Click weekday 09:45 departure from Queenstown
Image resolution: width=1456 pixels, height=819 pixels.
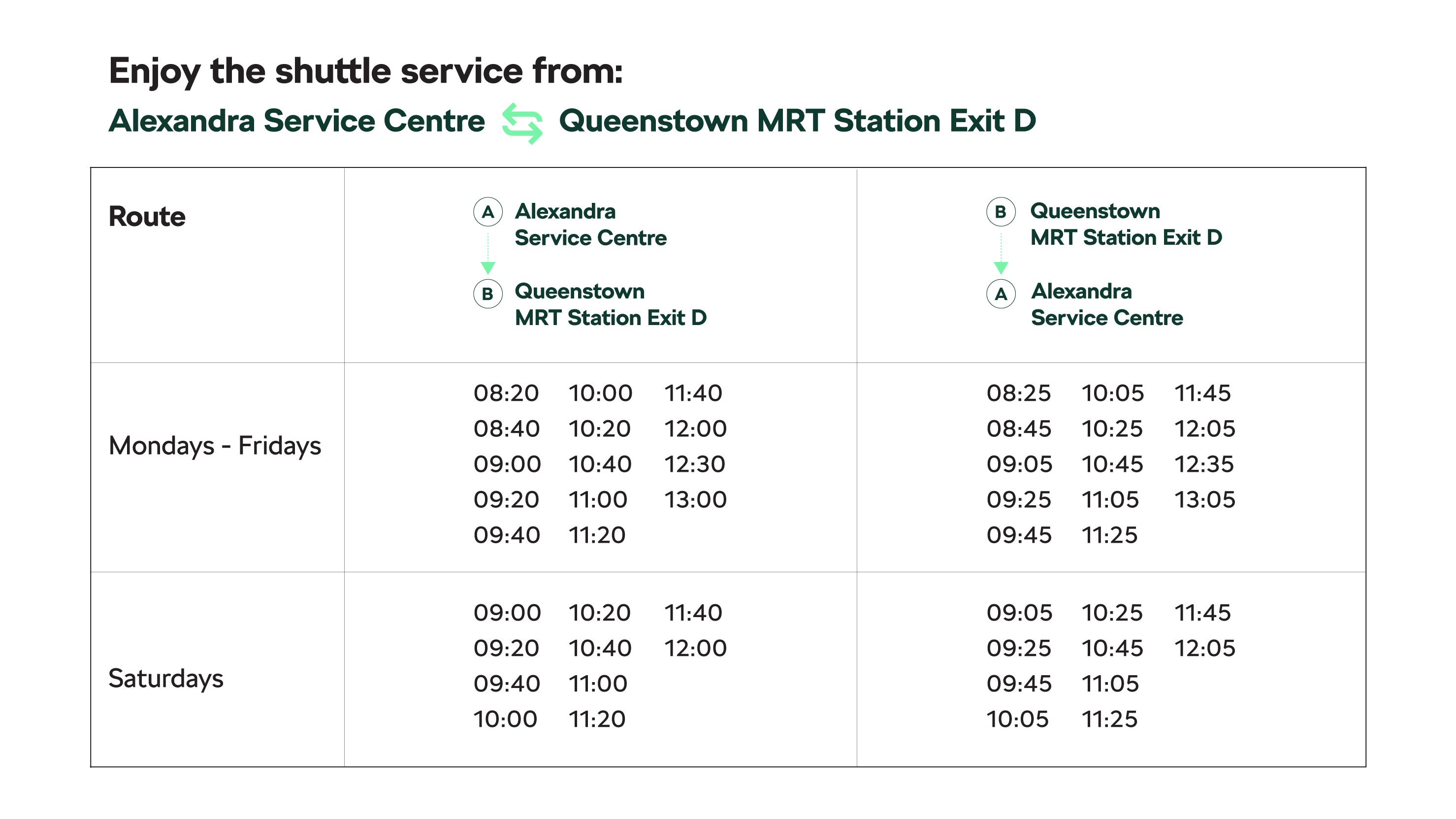coord(1019,535)
